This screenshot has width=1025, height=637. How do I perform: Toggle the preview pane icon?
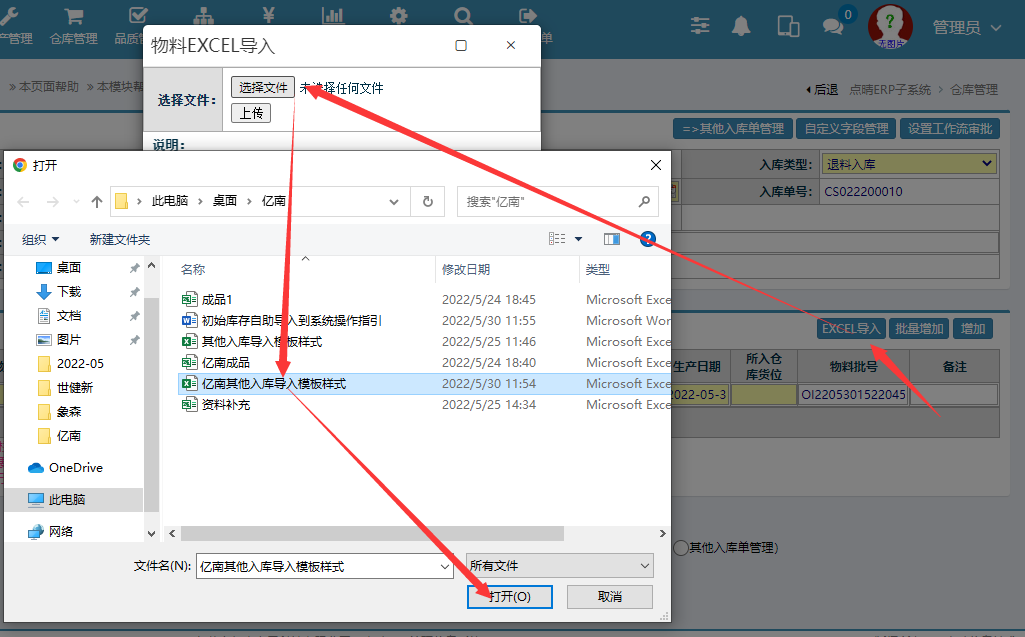pos(612,239)
